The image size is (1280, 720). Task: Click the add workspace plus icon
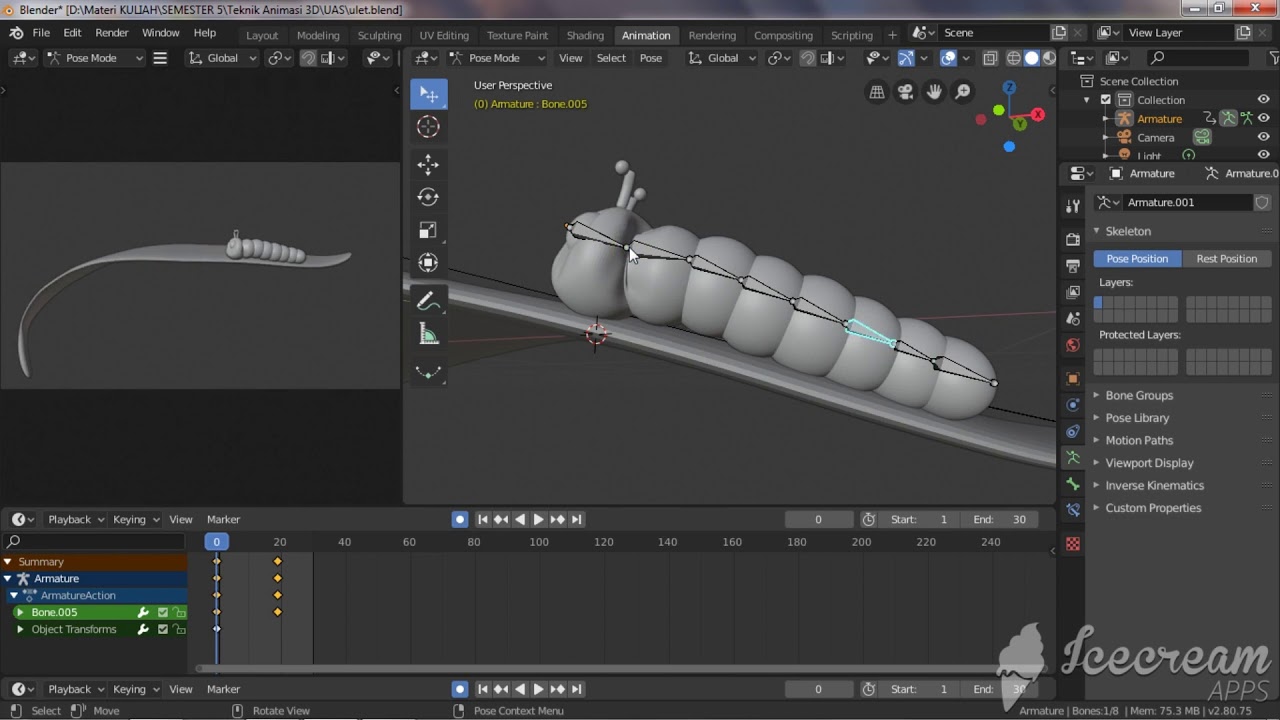pyautogui.click(x=892, y=35)
